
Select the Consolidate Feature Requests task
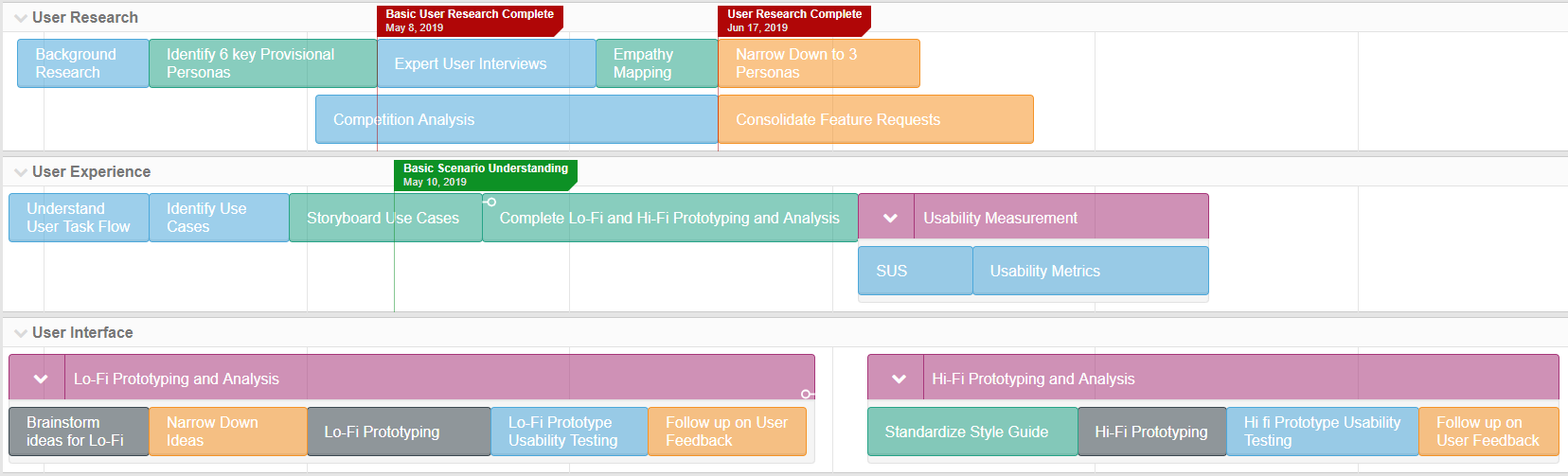[875, 119]
